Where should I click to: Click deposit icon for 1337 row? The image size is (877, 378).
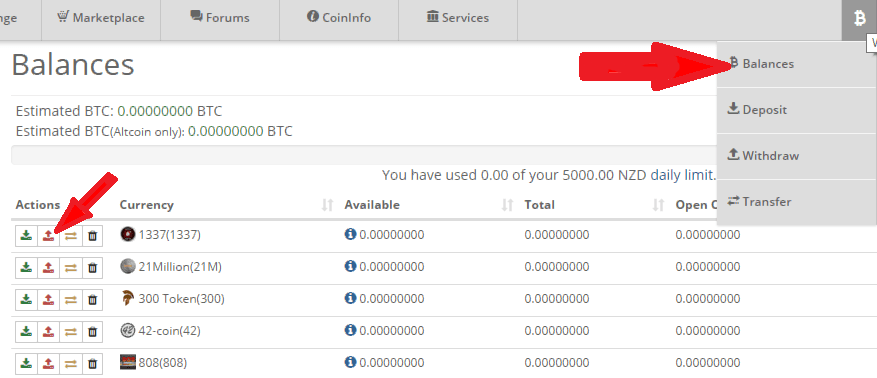coord(26,236)
